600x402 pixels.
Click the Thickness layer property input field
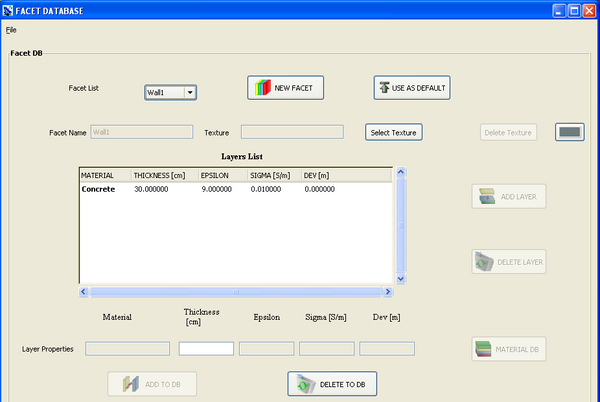tap(206, 349)
